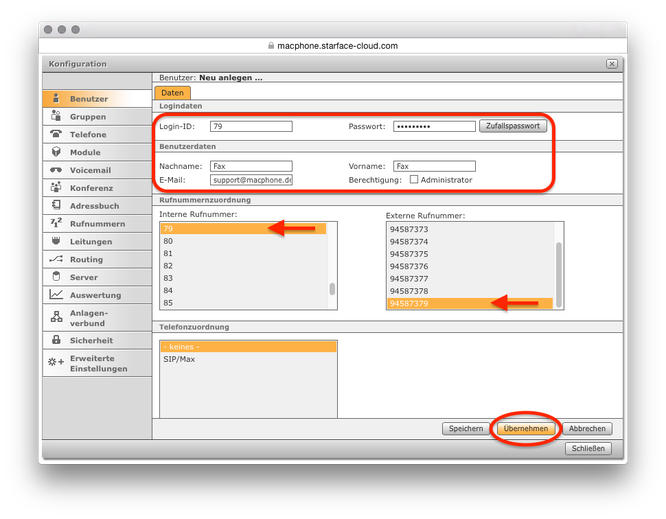Open the Routing menu entry
This screenshot has height=519, width=666.
pos(97,259)
